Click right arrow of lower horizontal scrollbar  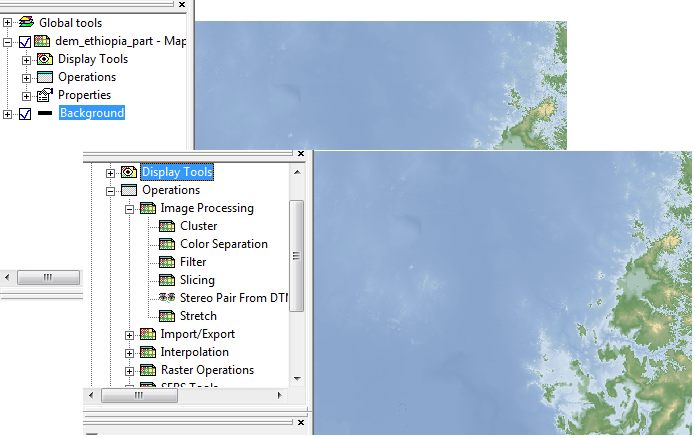tap(280, 395)
